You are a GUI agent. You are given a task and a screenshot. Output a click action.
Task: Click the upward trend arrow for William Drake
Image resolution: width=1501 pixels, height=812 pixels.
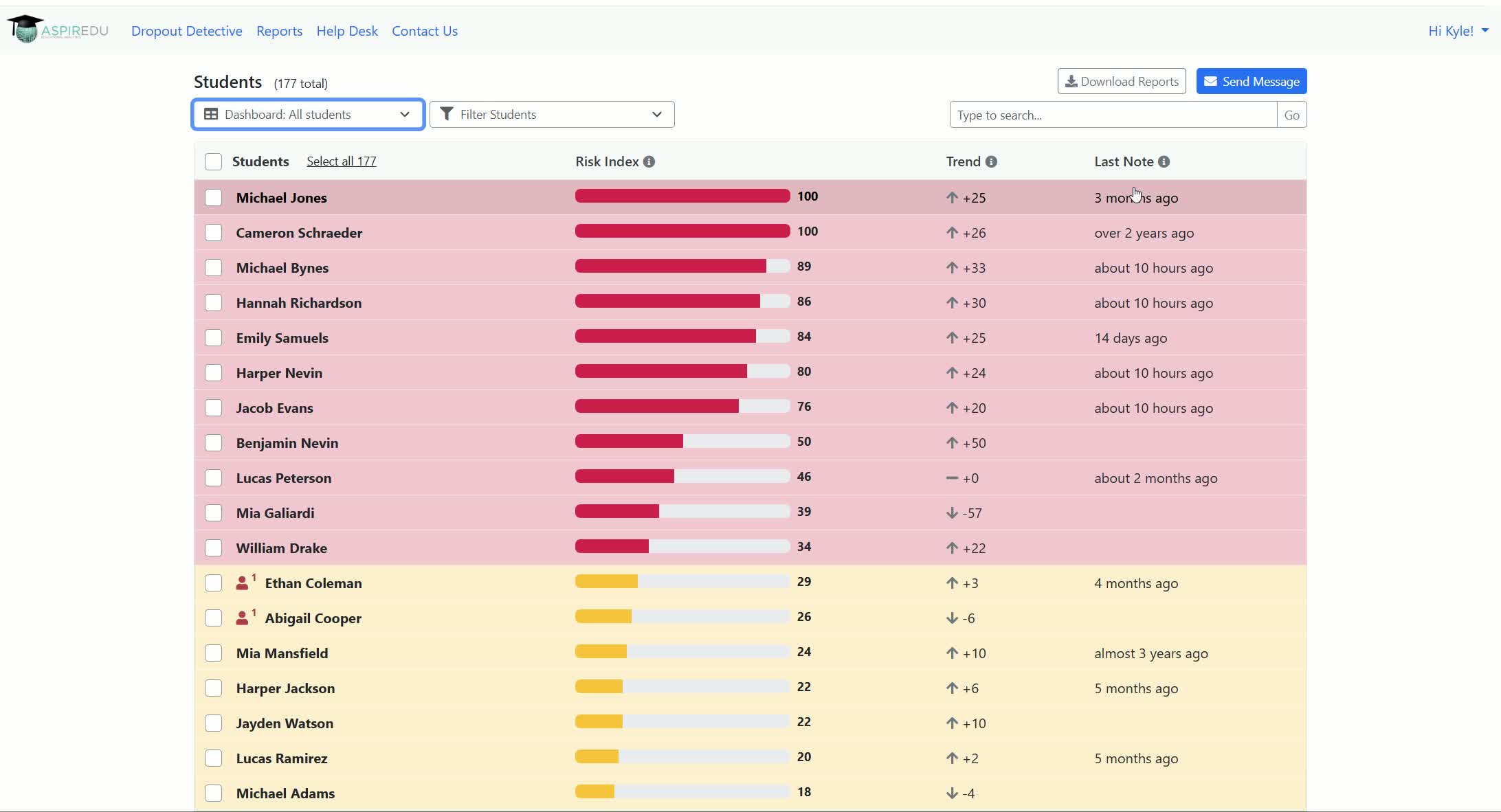(x=952, y=548)
